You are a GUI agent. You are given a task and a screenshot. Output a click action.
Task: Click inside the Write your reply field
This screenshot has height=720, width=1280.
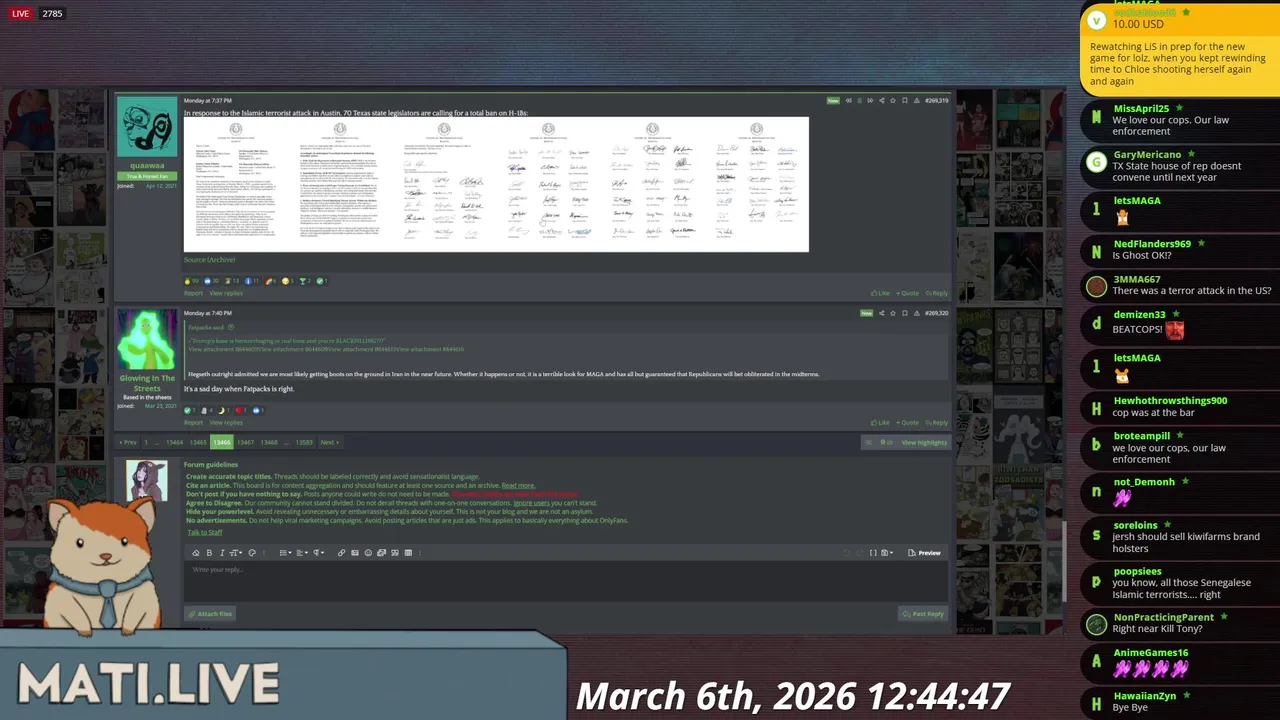[565, 583]
